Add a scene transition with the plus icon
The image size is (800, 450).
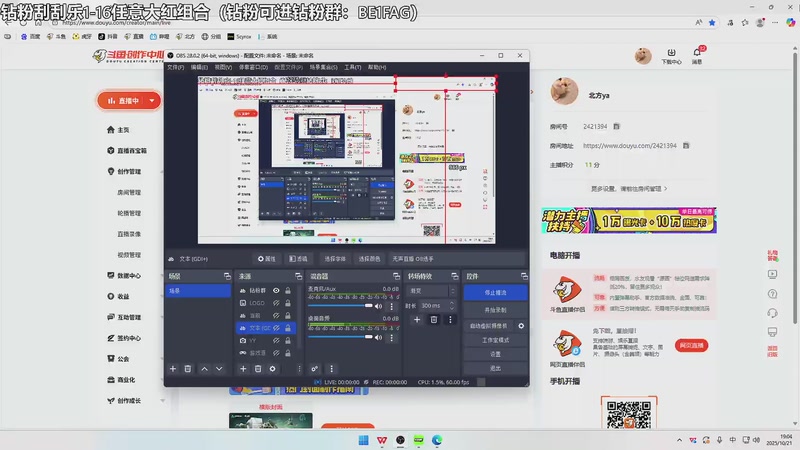417,319
